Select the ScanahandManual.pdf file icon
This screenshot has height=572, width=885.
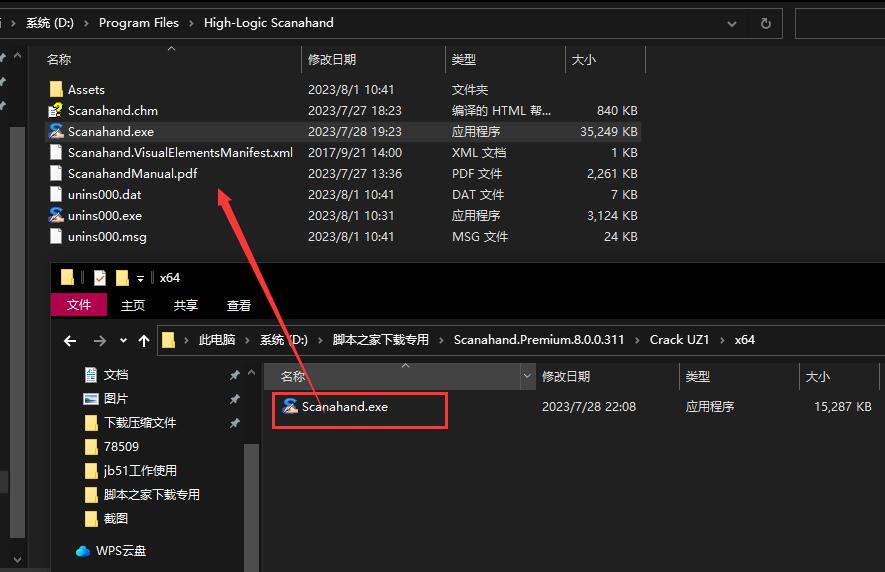coord(56,173)
